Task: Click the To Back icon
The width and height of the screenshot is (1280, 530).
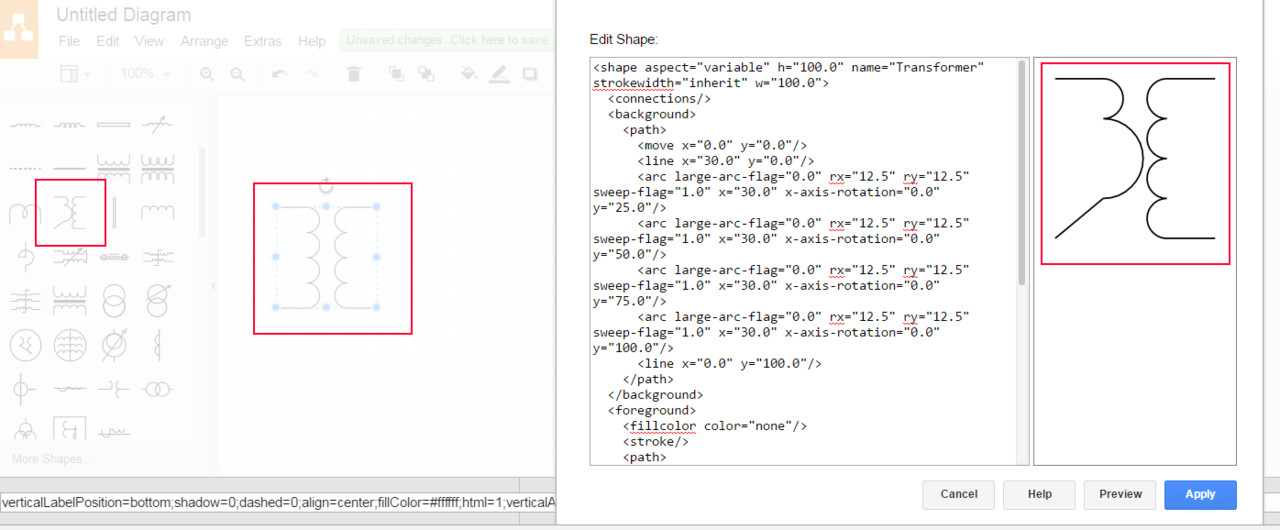Action: coord(426,74)
